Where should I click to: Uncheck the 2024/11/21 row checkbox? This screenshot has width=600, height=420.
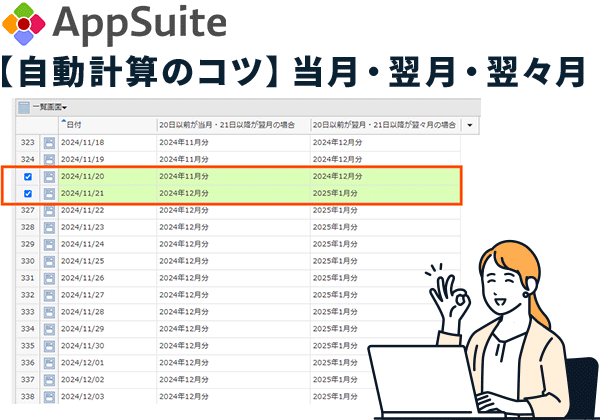28,194
